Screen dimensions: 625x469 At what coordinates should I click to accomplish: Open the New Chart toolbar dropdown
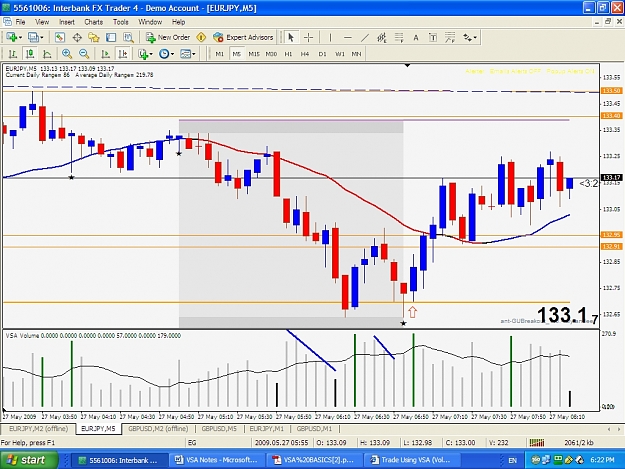[x=14, y=37]
